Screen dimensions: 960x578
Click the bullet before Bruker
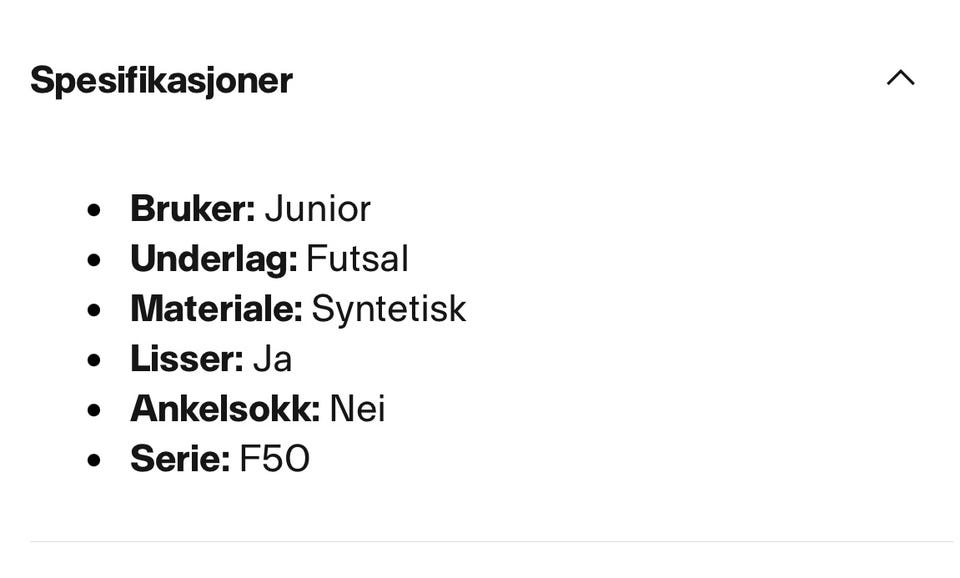94,211
